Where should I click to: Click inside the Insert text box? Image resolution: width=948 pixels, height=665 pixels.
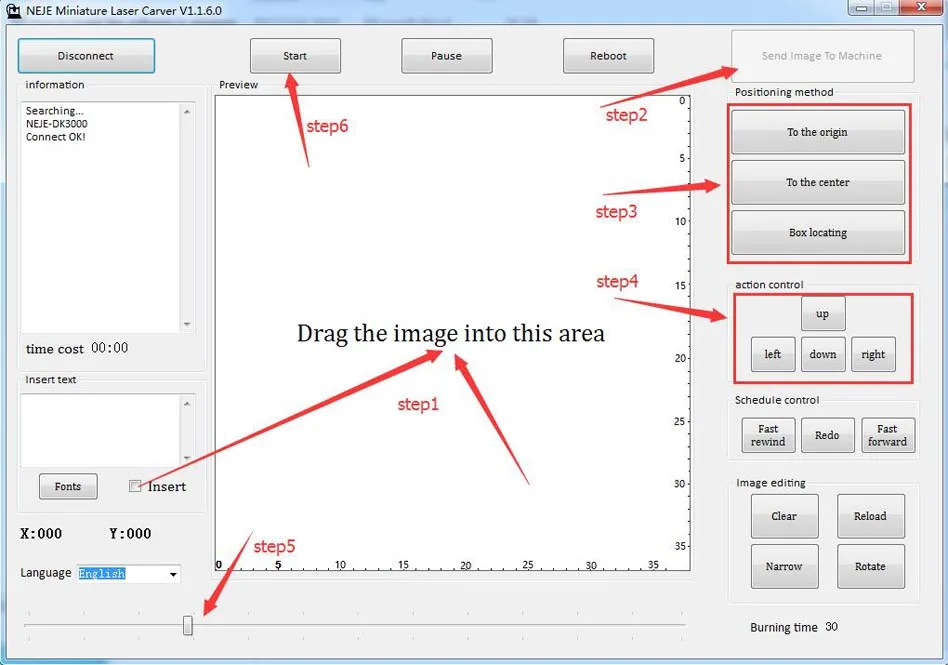(100, 430)
